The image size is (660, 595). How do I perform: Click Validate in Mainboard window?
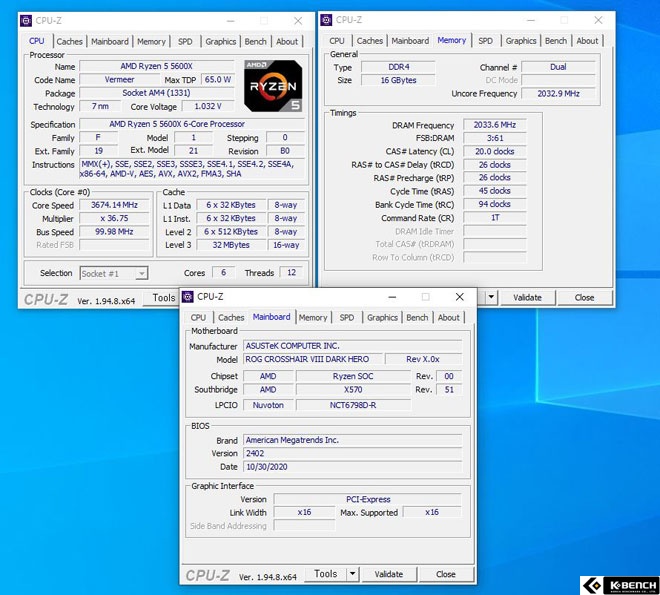pos(389,574)
